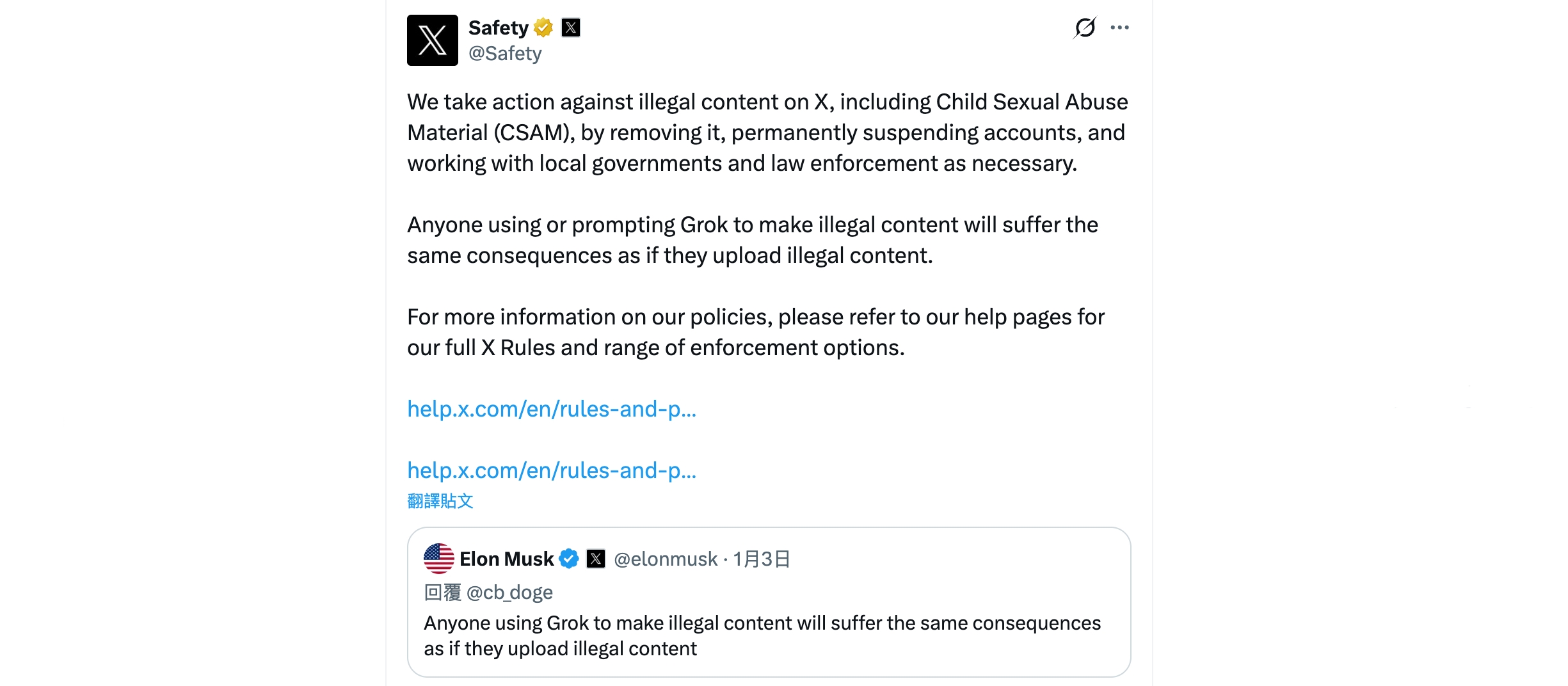This screenshot has height=686, width=1568.
Task: Open the @cb_doge mention
Action: coord(509,593)
